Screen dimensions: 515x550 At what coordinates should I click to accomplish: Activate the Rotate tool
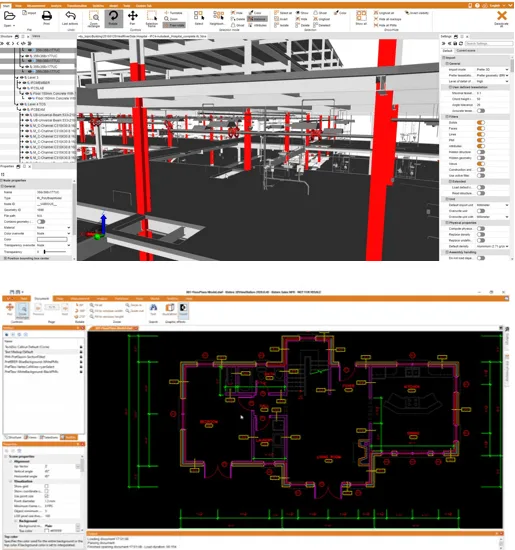point(113,16)
